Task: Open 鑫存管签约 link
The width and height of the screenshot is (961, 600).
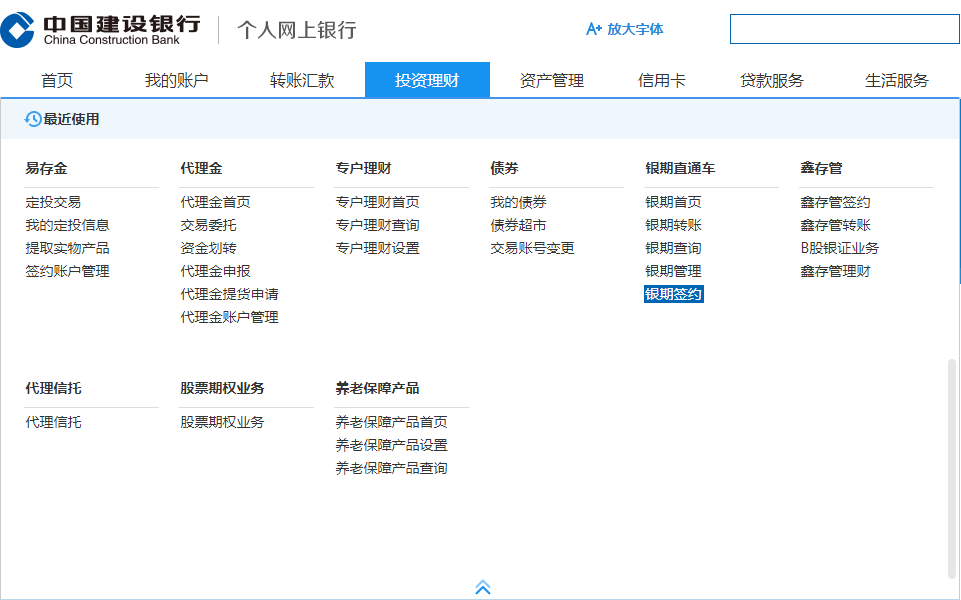Action: [835, 202]
